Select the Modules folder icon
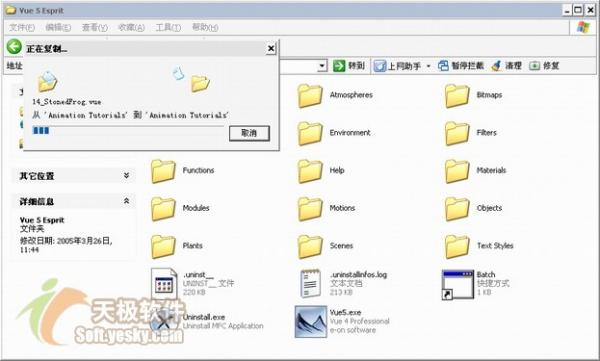The height and width of the screenshot is (361, 600). pyautogui.click(x=163, y=209)
